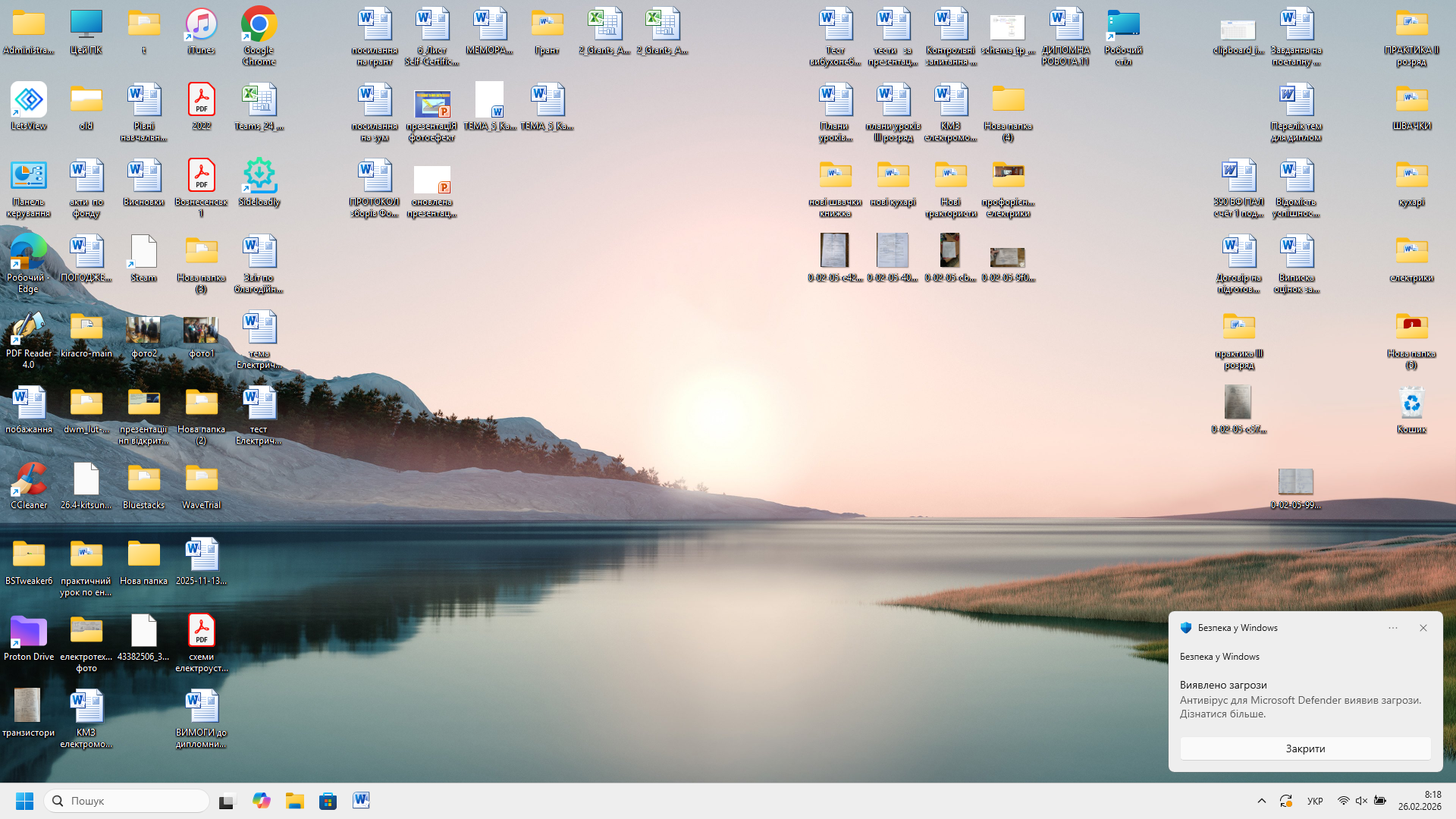
Task: Open notification options three-dot menu
Action: tap(1393, 628)
